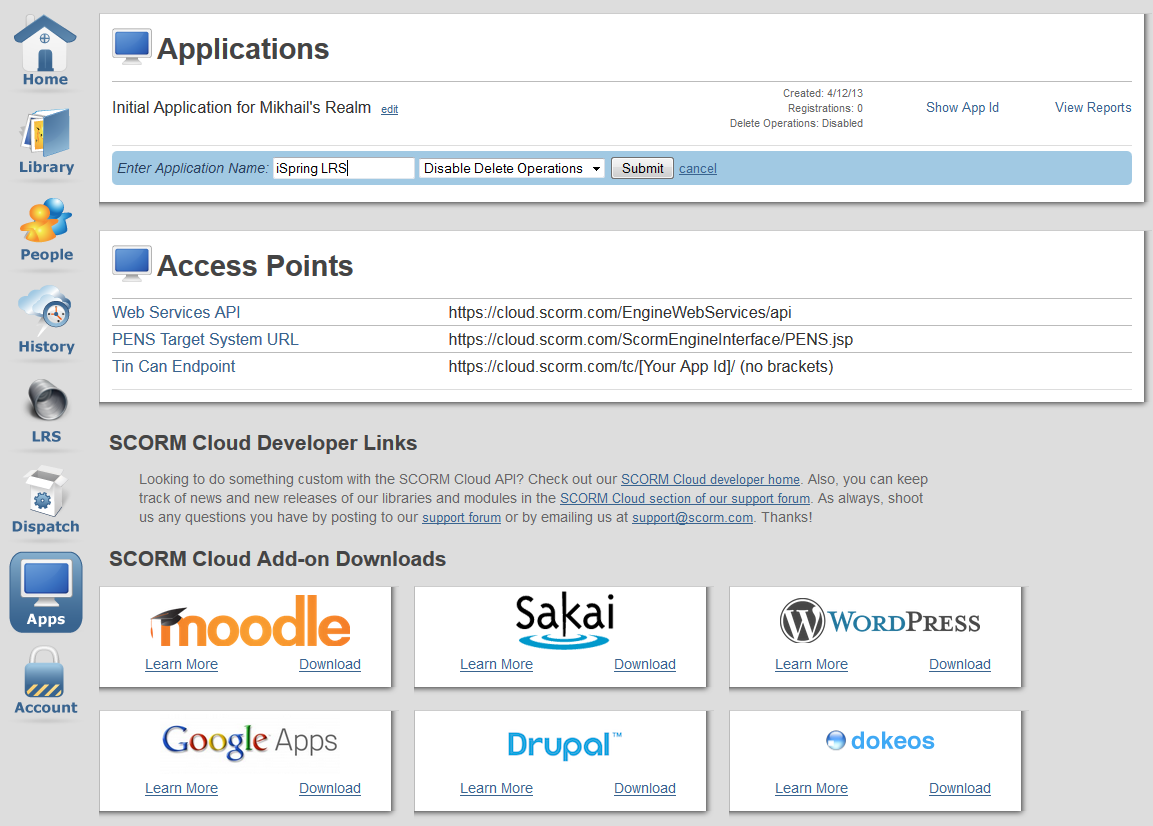Click the Google Apps logo
Viewport: 1153px width, 826px height.
click(x=250, y=741)
